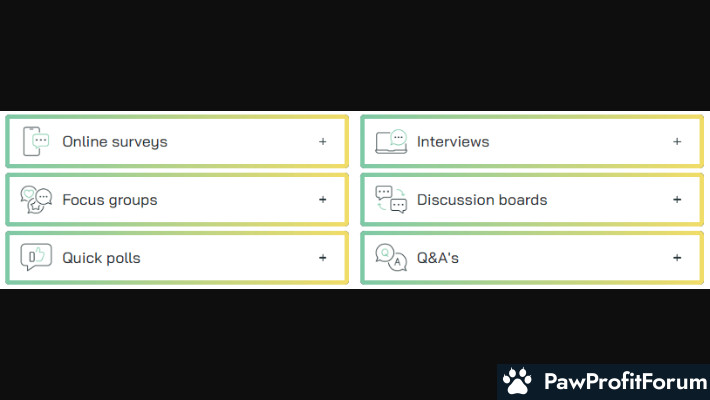This screenshot has height=400, width=710.
Task: Expand Q&A's using the plus sign
Action: [x=677, y=257]
